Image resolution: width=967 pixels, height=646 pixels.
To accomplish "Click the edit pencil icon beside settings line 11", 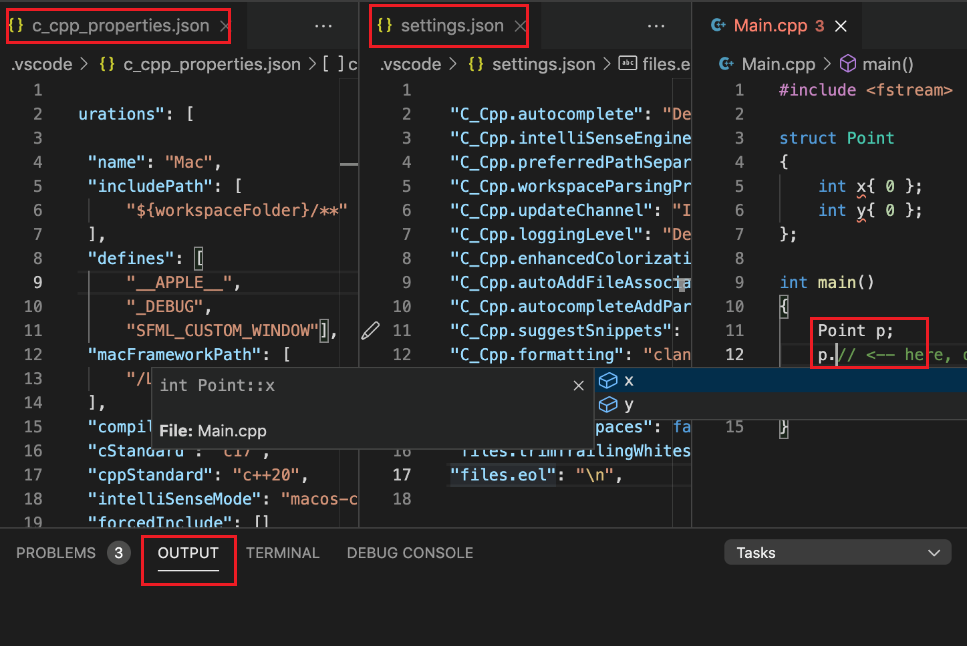I will 370,331.
